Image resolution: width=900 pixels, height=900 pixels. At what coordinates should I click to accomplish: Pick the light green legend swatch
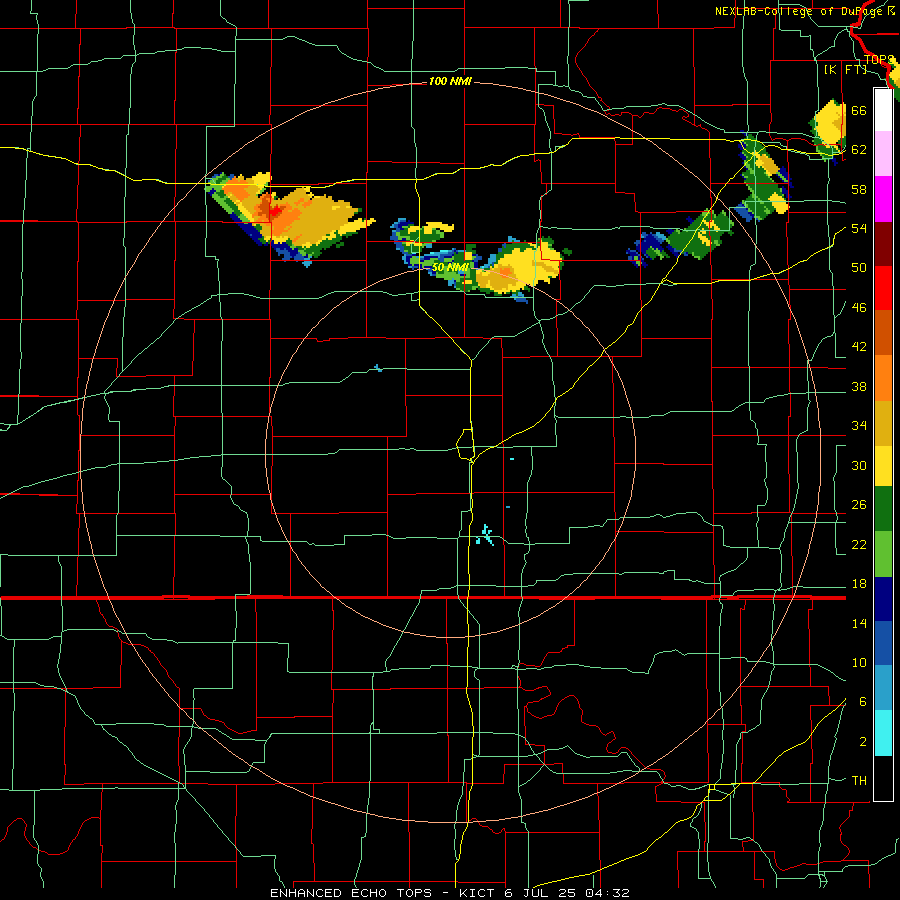click(883, 554)
